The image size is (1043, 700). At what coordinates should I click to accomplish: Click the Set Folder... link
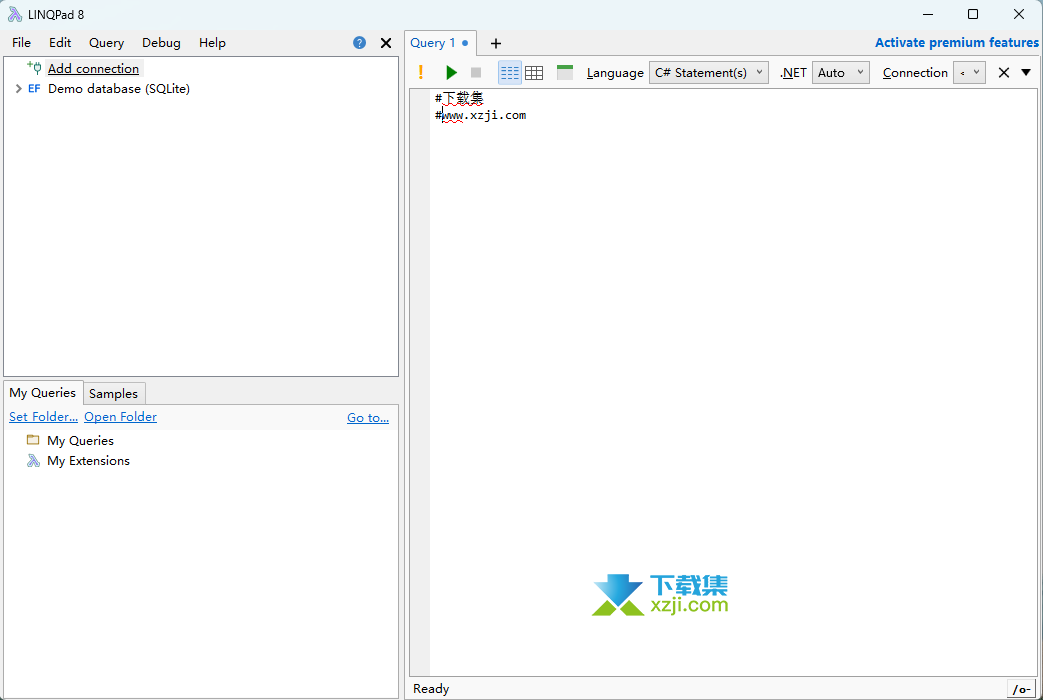point(43,417)
